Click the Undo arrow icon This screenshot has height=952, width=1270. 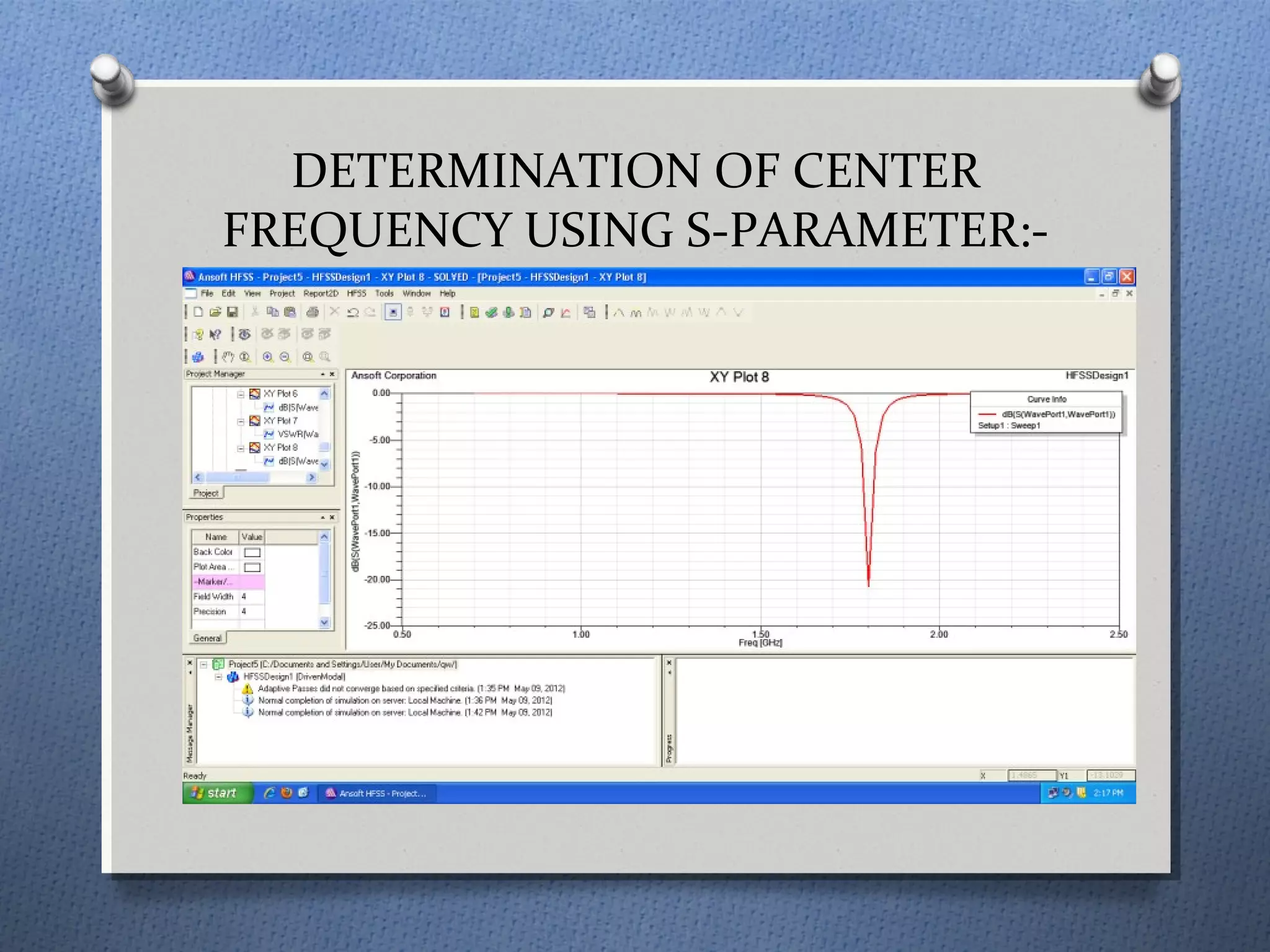click(353, 312)
